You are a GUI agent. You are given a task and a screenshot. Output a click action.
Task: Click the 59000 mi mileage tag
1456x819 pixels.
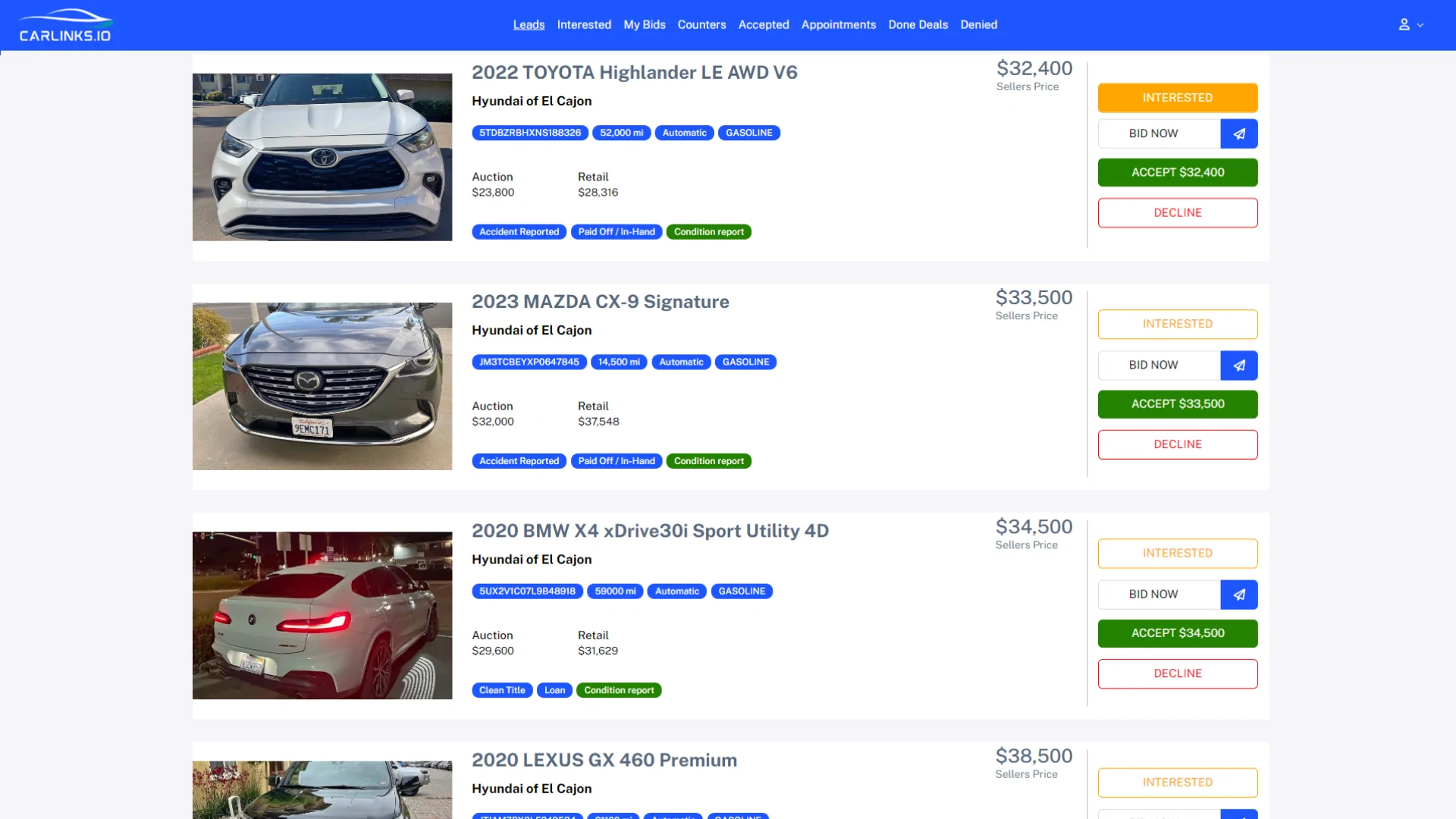(616, 591)
